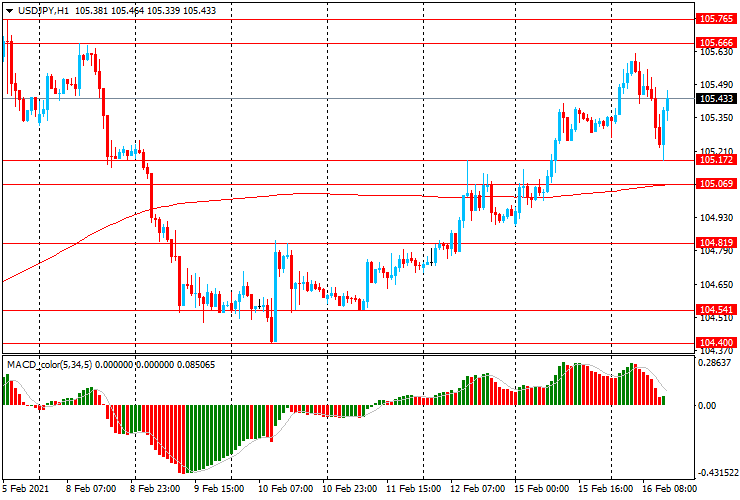
Task: Select the OHLC values 105.381 105.464 105.339 105.433
Action: (x=145, y=10)
